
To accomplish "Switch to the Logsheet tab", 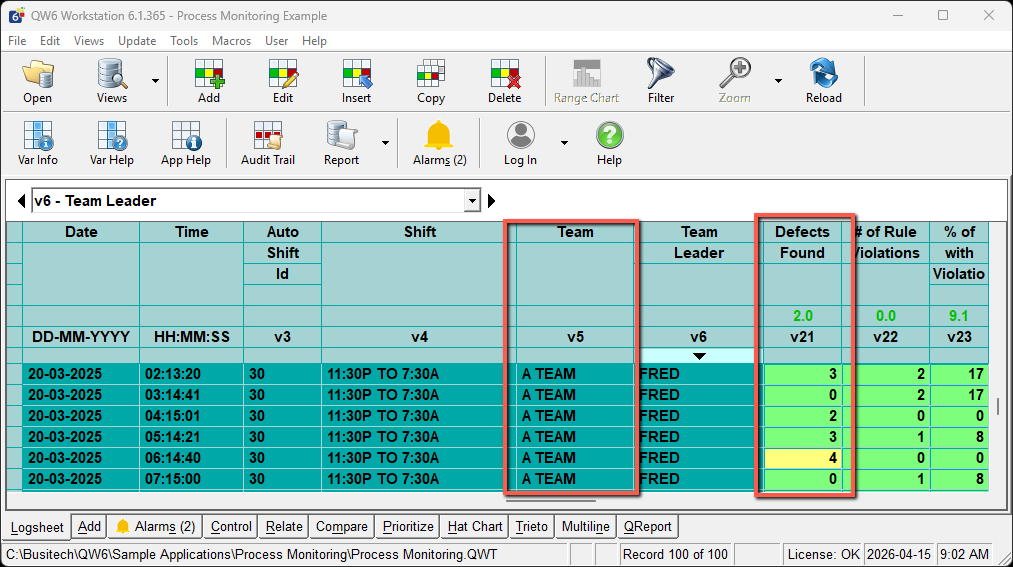I will (37, 527).
